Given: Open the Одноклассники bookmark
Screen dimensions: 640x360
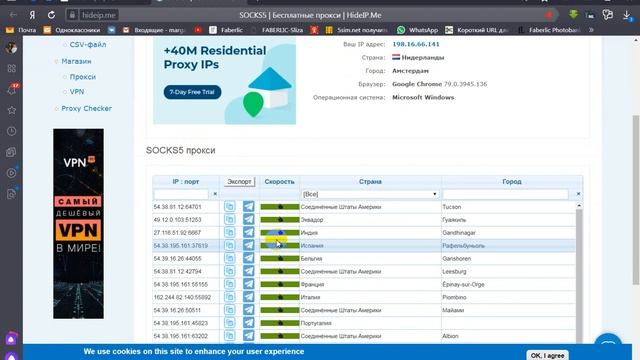Looking at the screenshot, I should (x=72, y=30).
